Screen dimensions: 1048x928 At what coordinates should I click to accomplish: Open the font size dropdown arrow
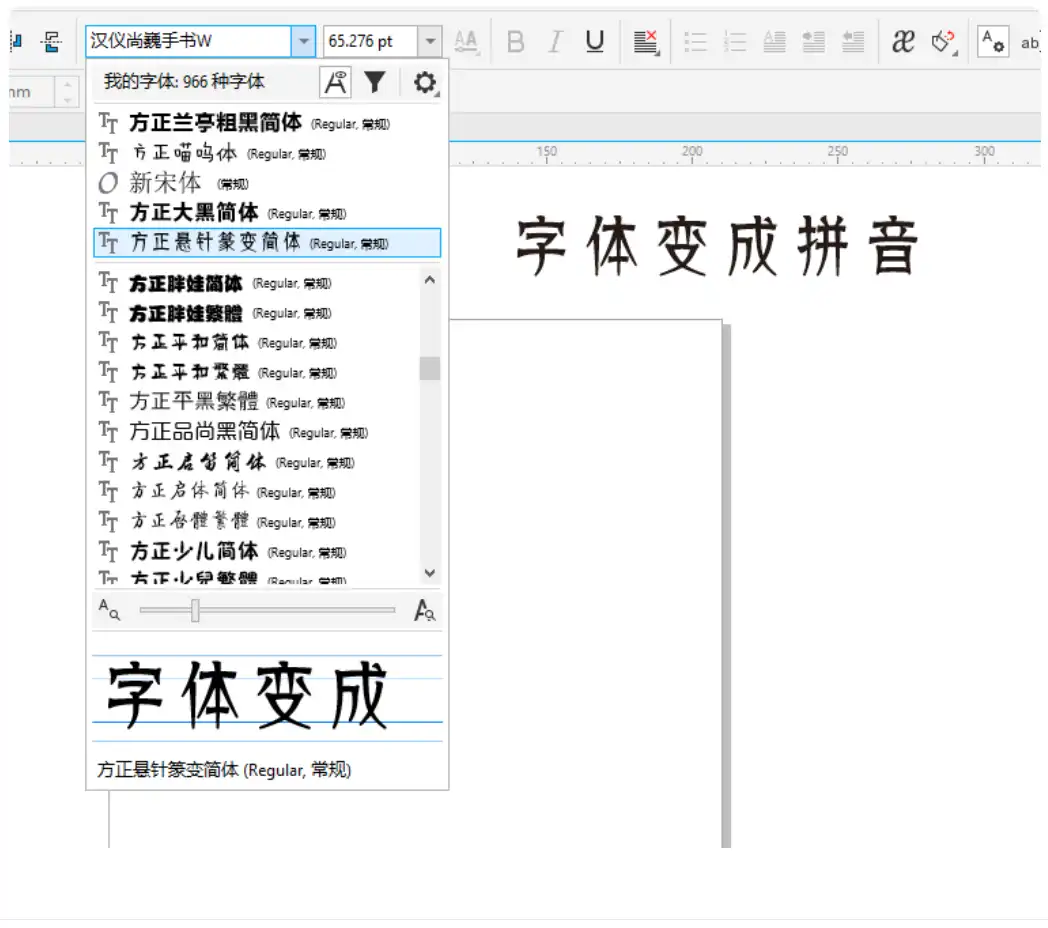coord(430,41)
